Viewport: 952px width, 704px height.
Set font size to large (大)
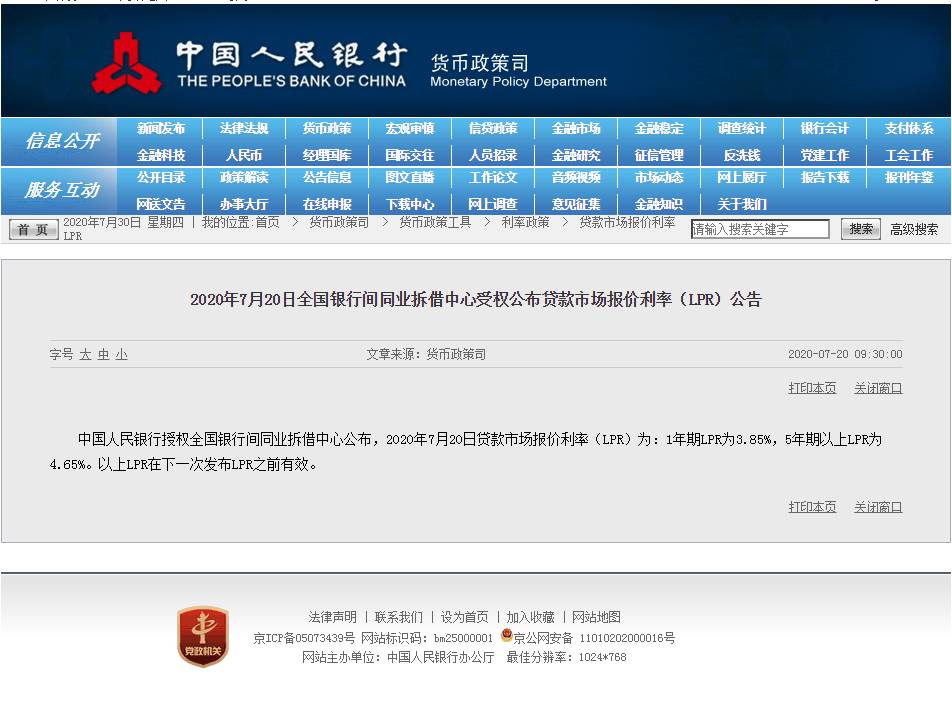86,355
